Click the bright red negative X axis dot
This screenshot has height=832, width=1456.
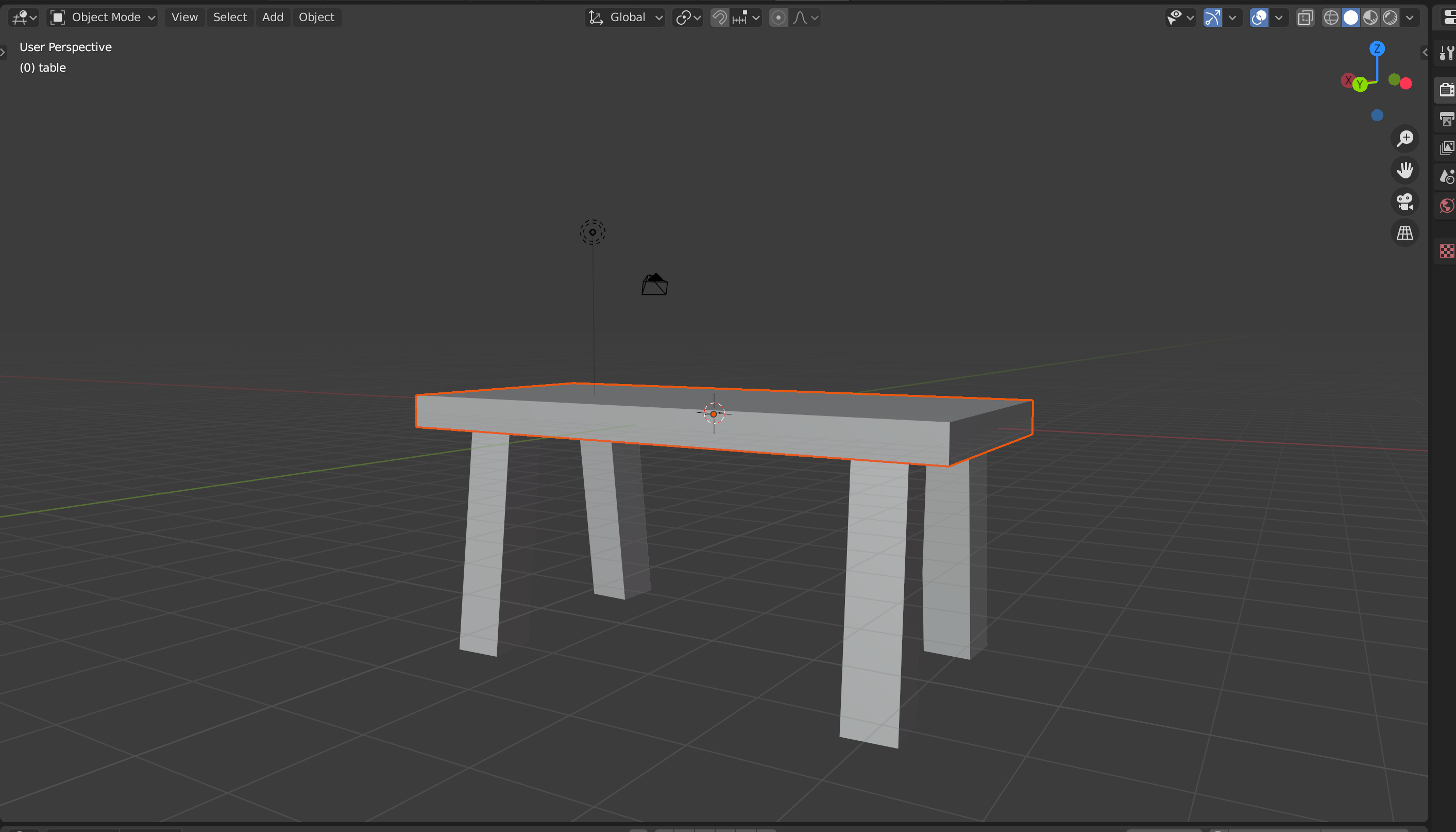click(x=1406, y=84)
